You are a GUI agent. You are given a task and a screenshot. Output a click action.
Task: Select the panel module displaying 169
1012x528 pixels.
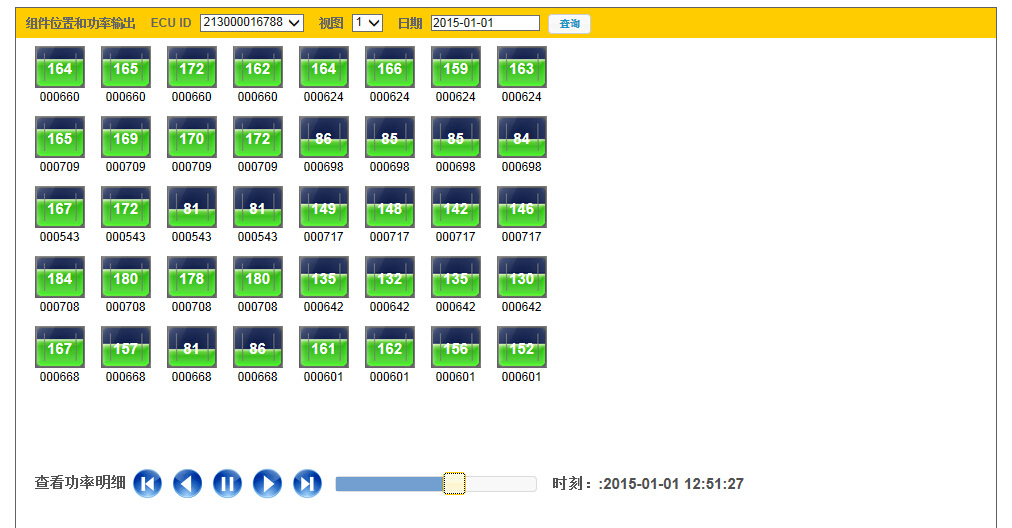point(126,138)
